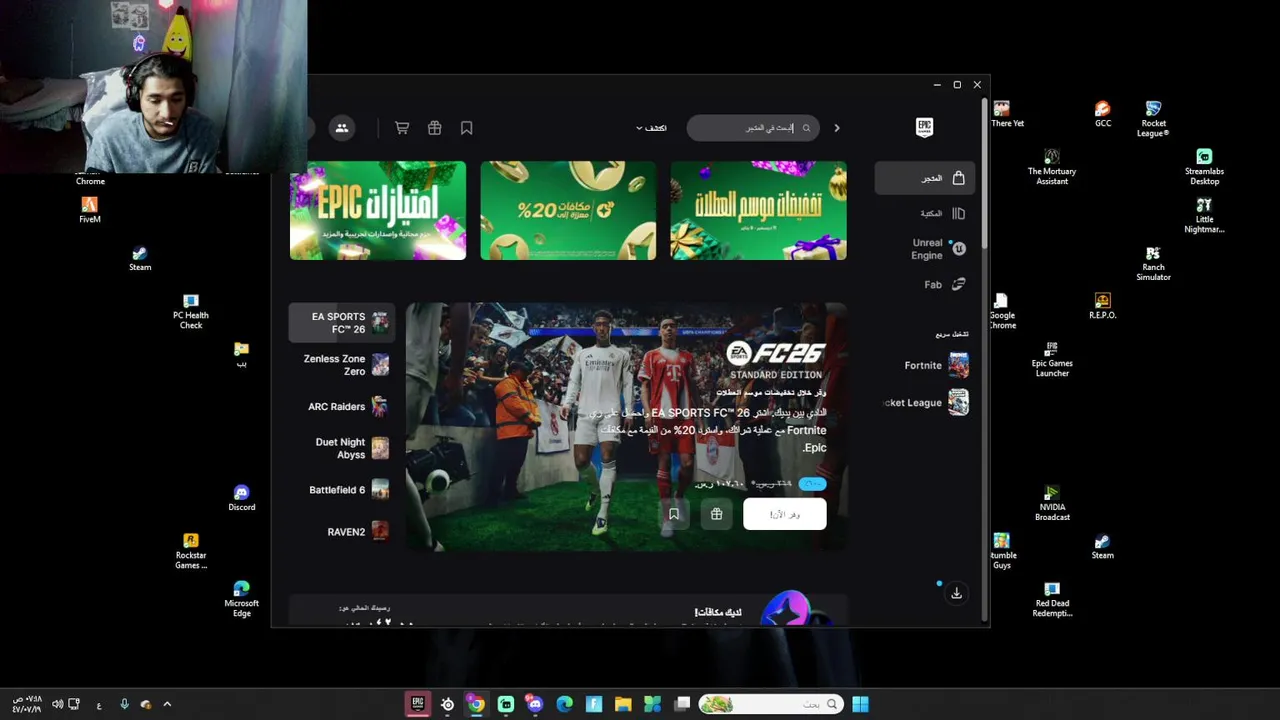The image size is (1280, 720).
Task: Open Stumble Guys desktop shortcut
Action: tap(1002, 551)
